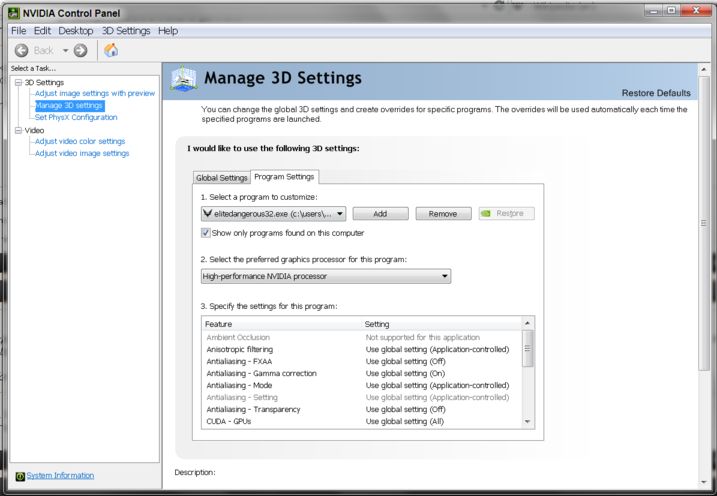The image size is (717, 496).
Task: Click the grayed Antialiasing - Setting row
Action: [x=362, y=397]
